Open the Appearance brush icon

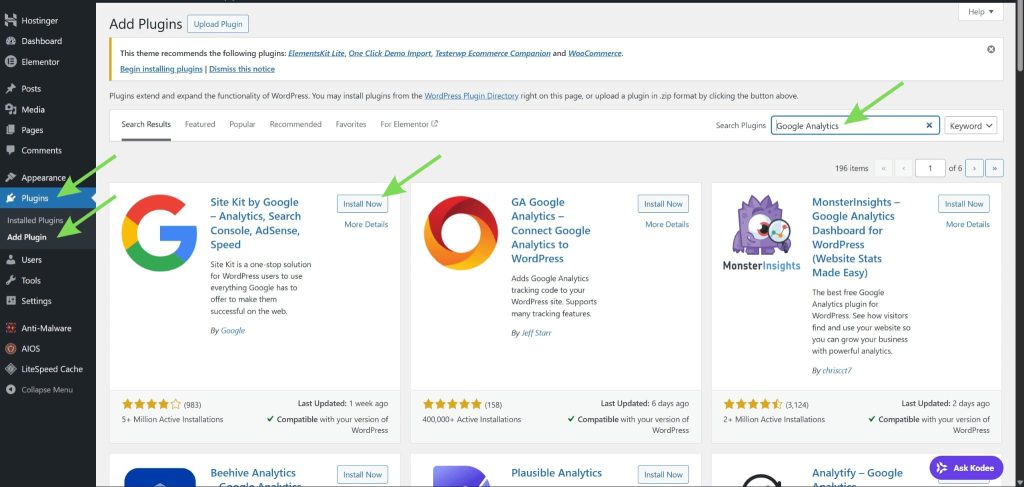[x=10, y=178]
